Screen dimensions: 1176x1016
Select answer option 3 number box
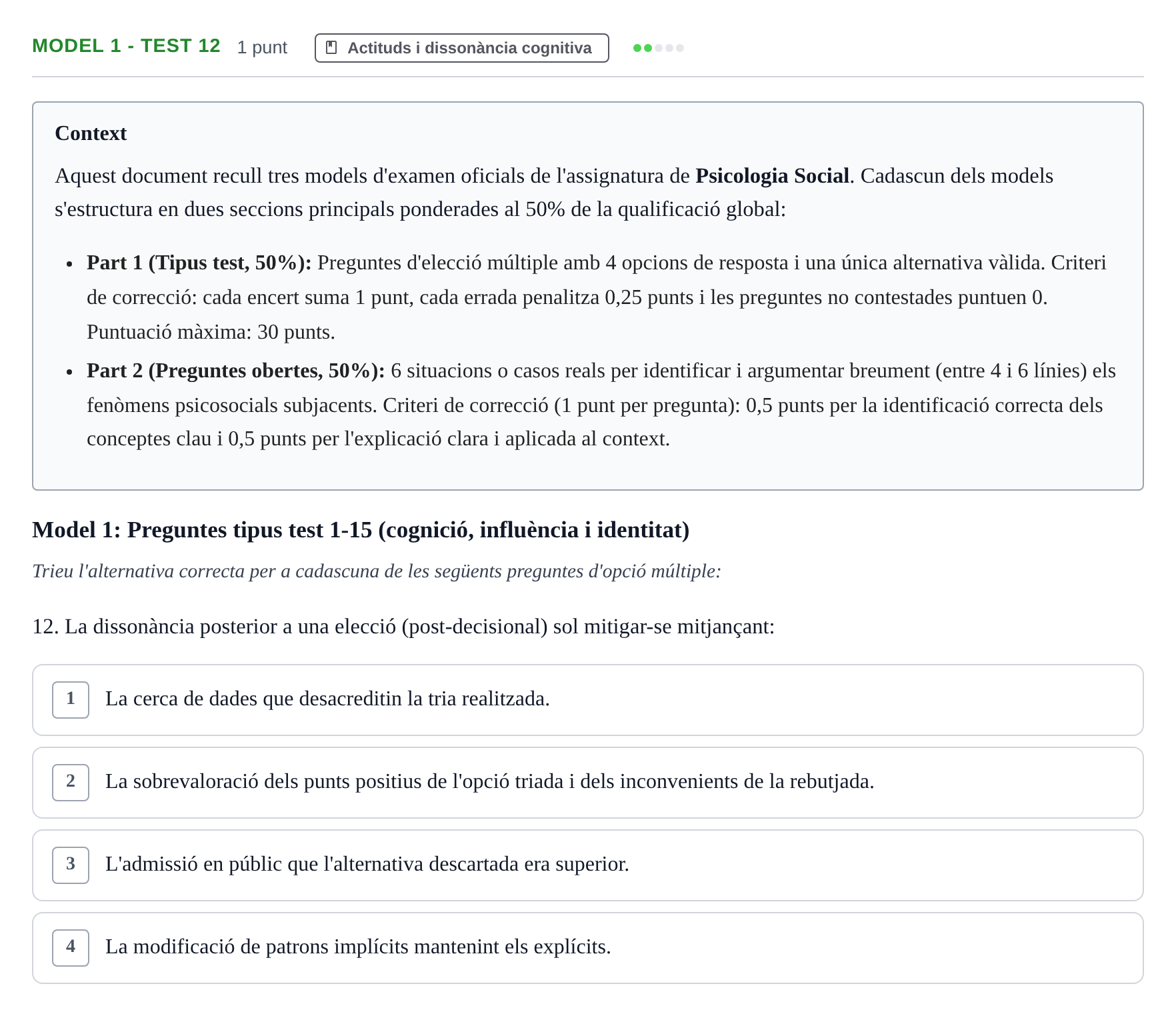tap(71, 865)
